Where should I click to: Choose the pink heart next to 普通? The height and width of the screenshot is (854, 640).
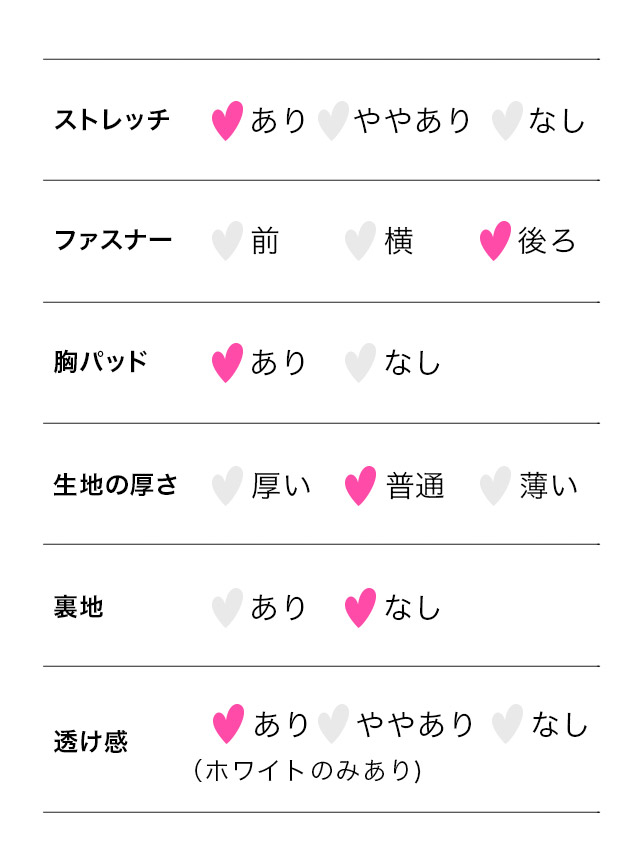(360, 486)
